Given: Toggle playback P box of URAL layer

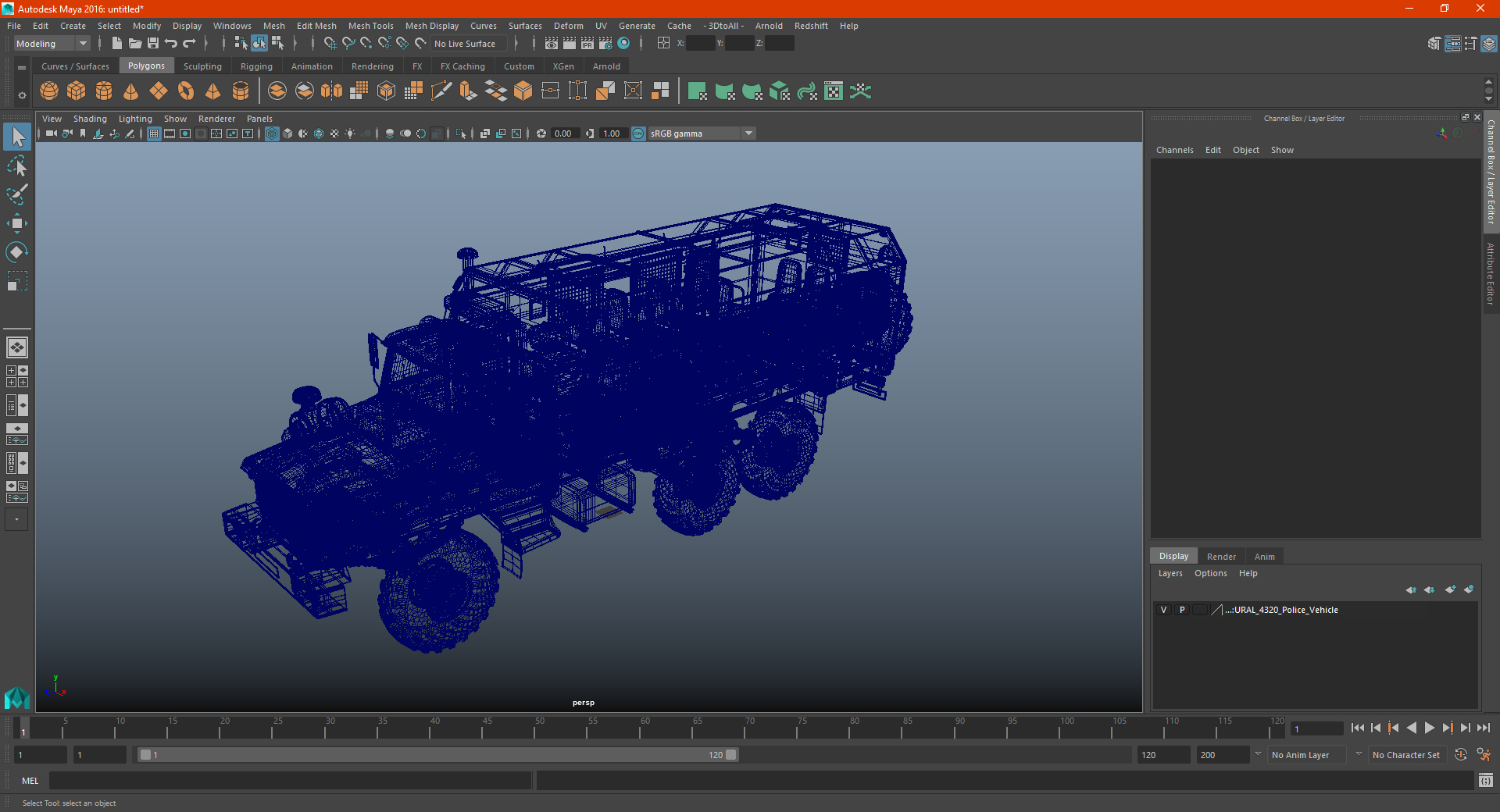Looking at the screenshot, I should pos(1182,610).
